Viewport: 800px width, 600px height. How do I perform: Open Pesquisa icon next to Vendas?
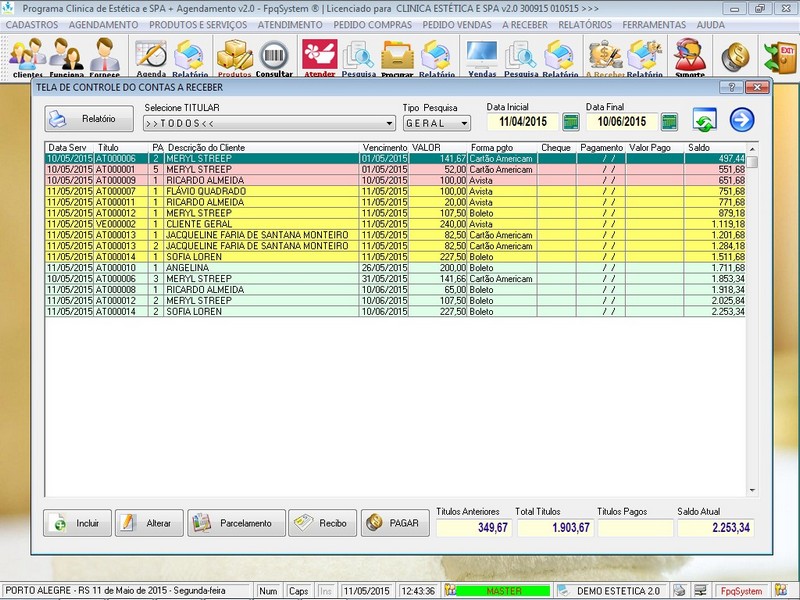coord(521,57)
